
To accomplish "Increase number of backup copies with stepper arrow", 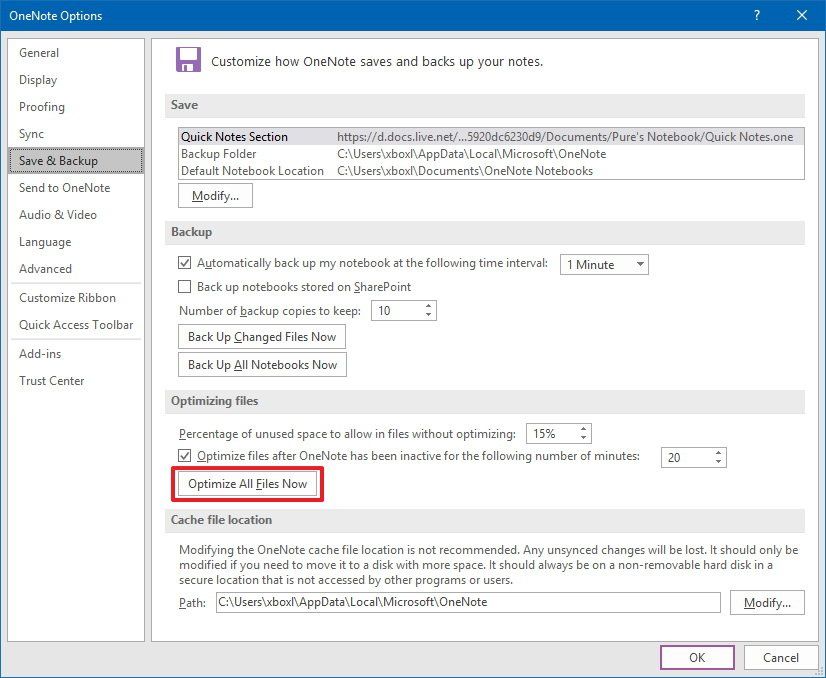I will coord(428,306).
